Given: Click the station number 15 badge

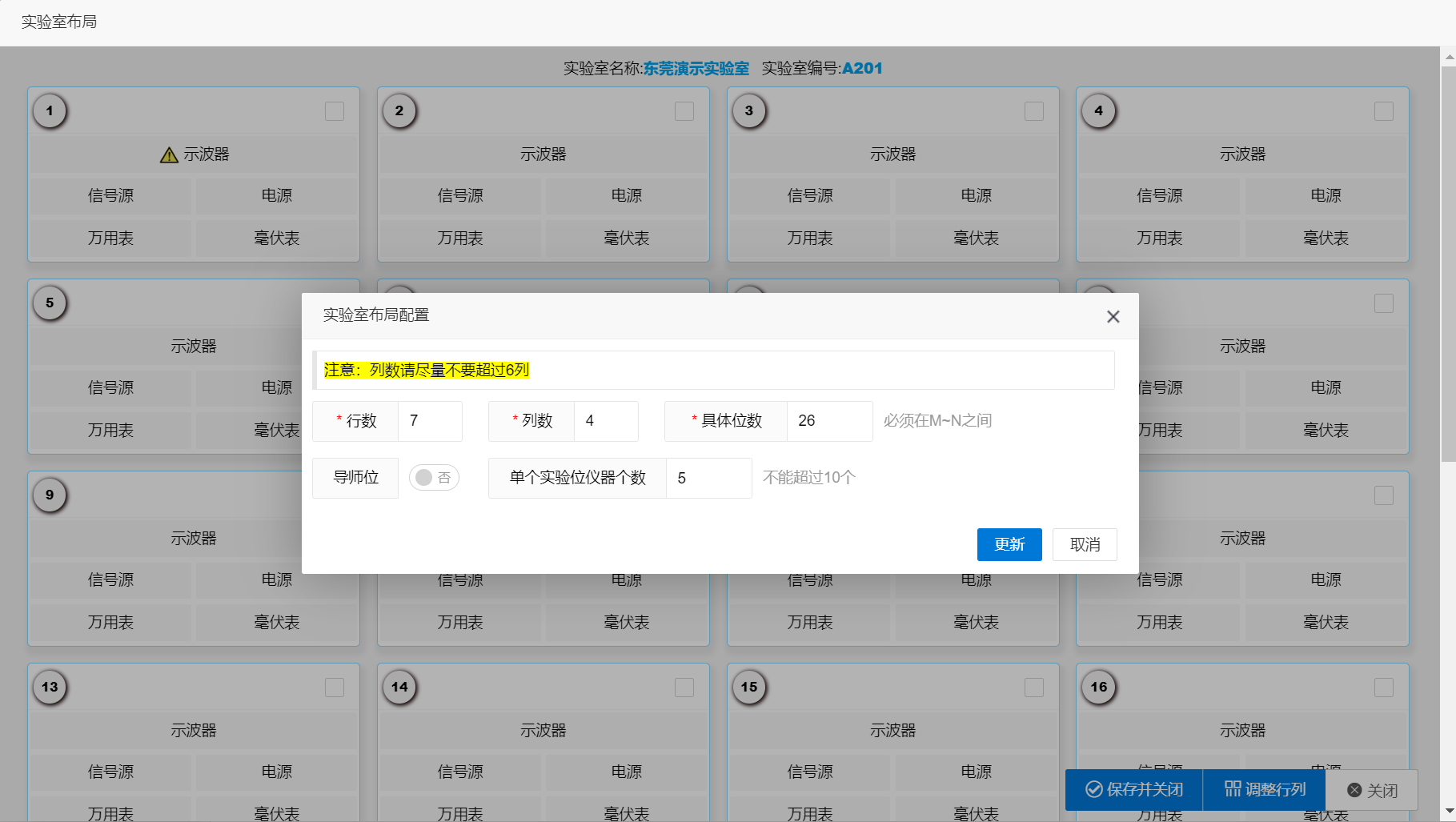Looking at the screenshot, I should [x=749, y=688].
